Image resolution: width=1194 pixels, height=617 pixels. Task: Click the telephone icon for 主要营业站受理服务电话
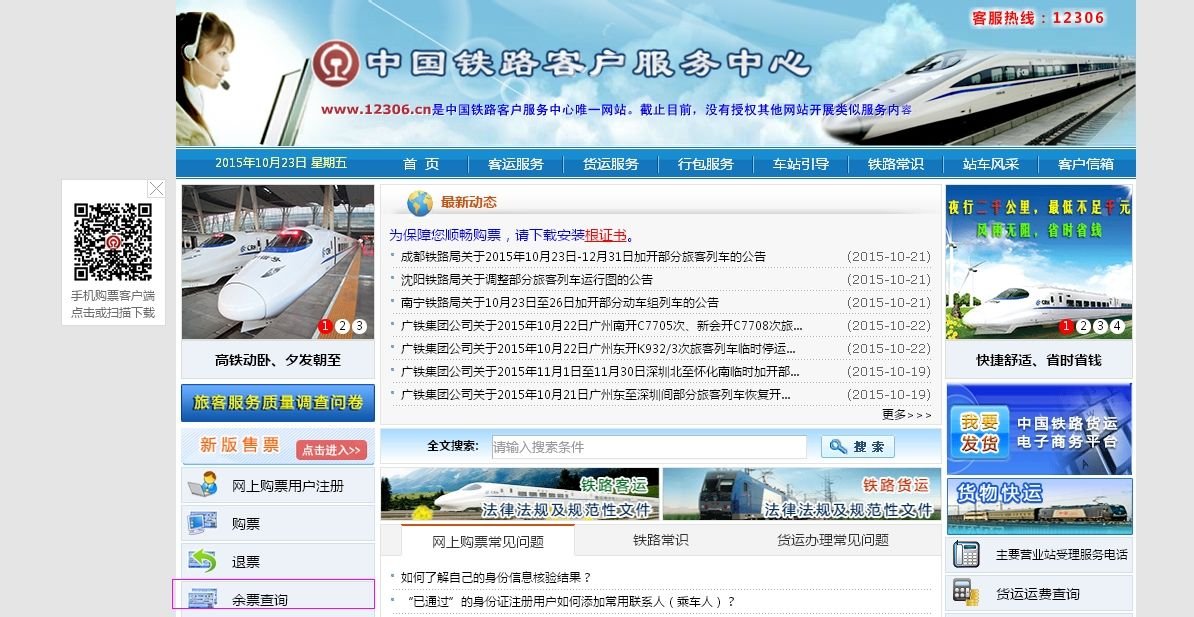(967, 554)
